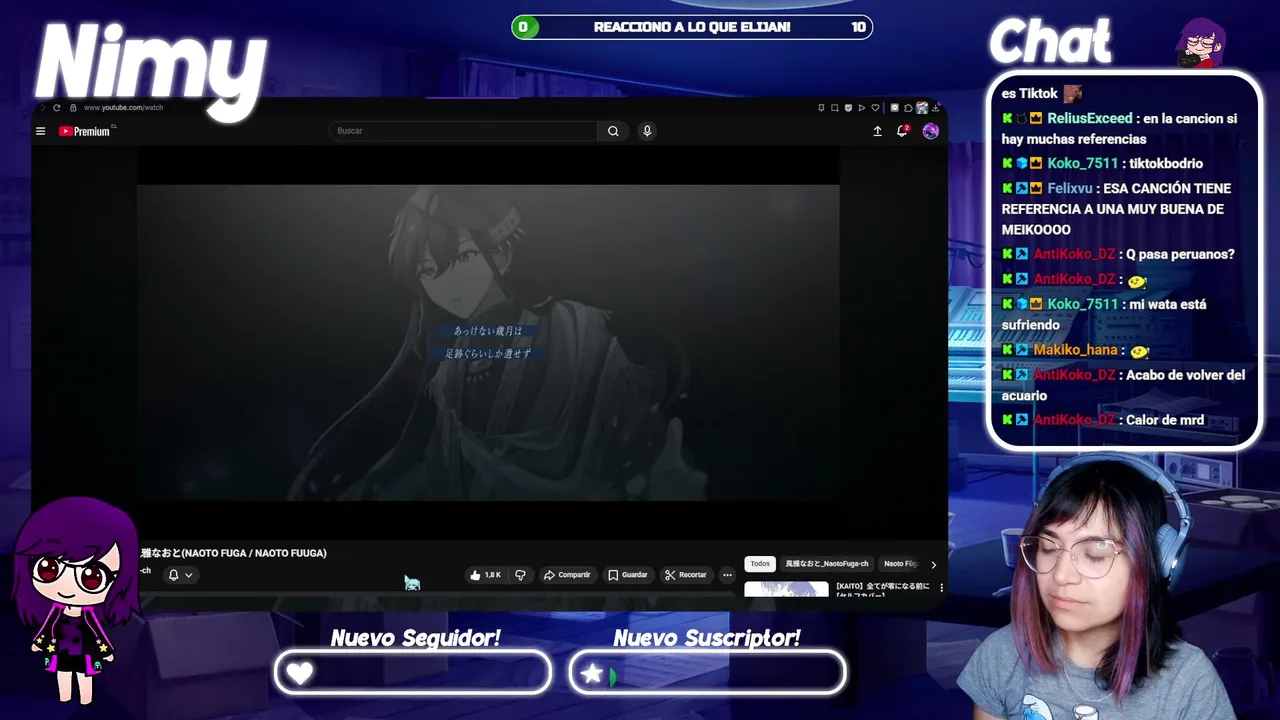
Task: Click Guardar save button
Action: [x=628, y=575]
